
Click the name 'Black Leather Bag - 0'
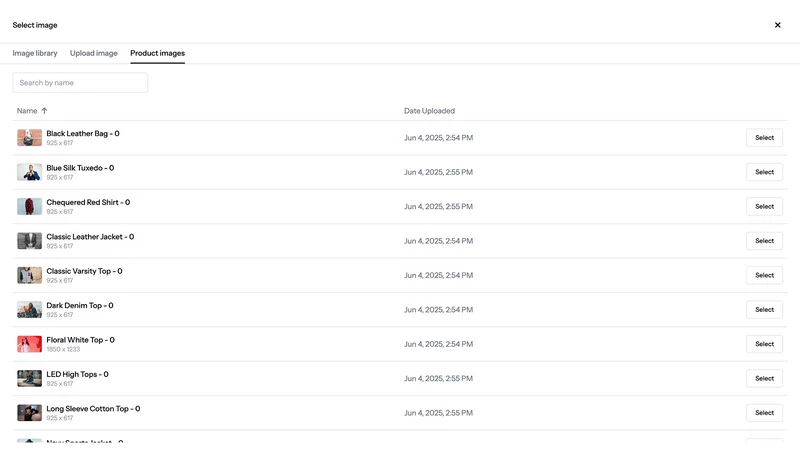pyautogui.click(x=83, y=133)
